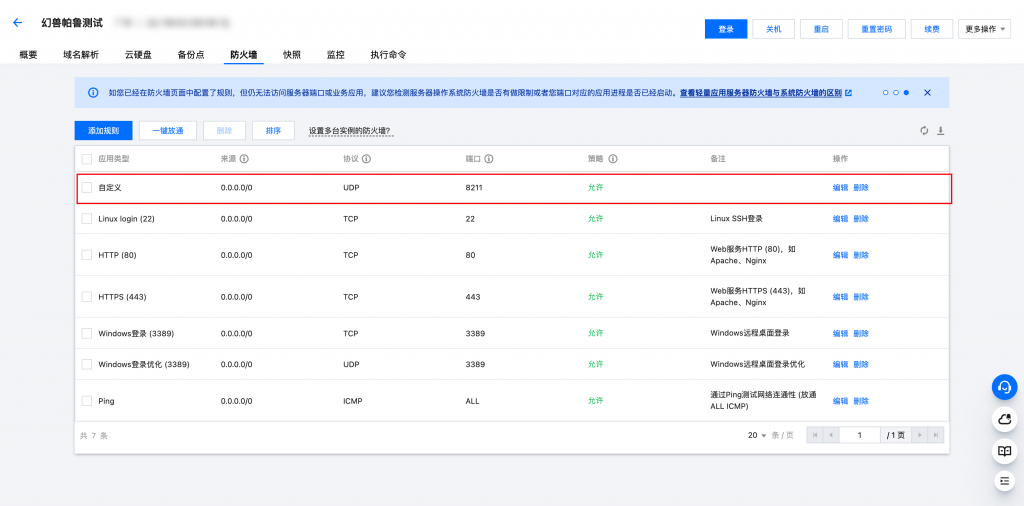
Task: Click the cloud shell floating icon
Action: click(x=1004, y=419)
